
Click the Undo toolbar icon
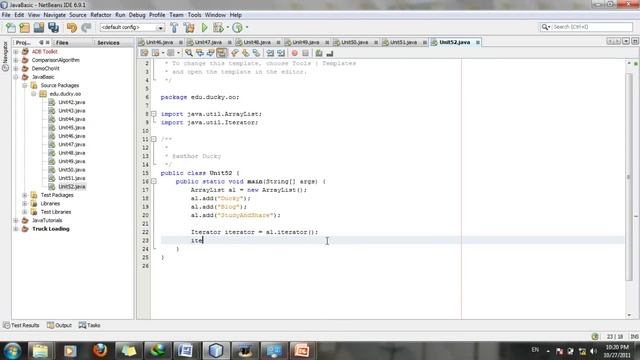click(72, 27)
